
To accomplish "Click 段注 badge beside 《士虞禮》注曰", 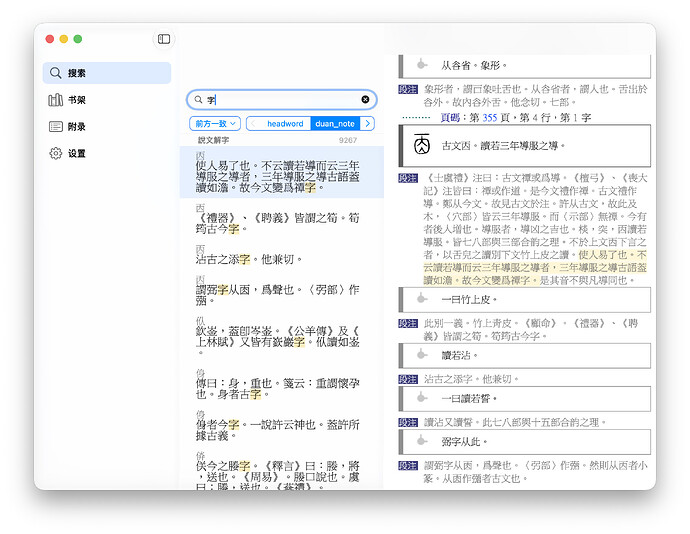I will coord(407,178).
